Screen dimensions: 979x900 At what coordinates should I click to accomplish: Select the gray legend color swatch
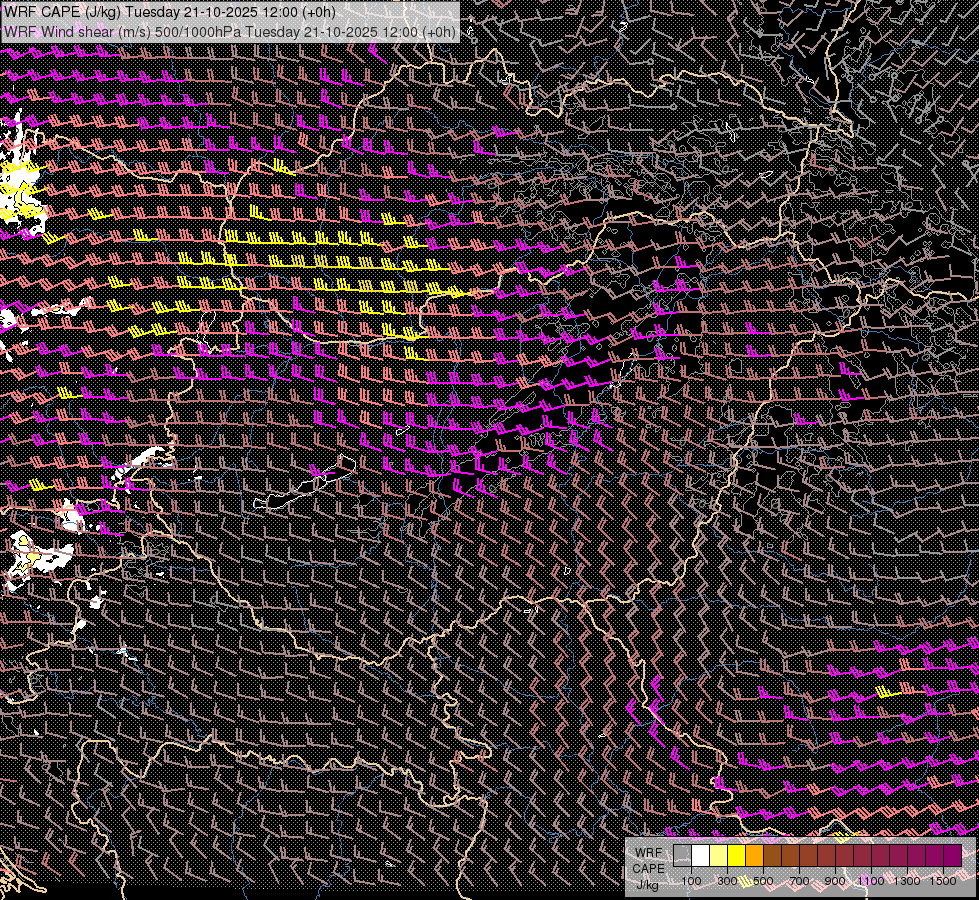[x=682, y=855]
